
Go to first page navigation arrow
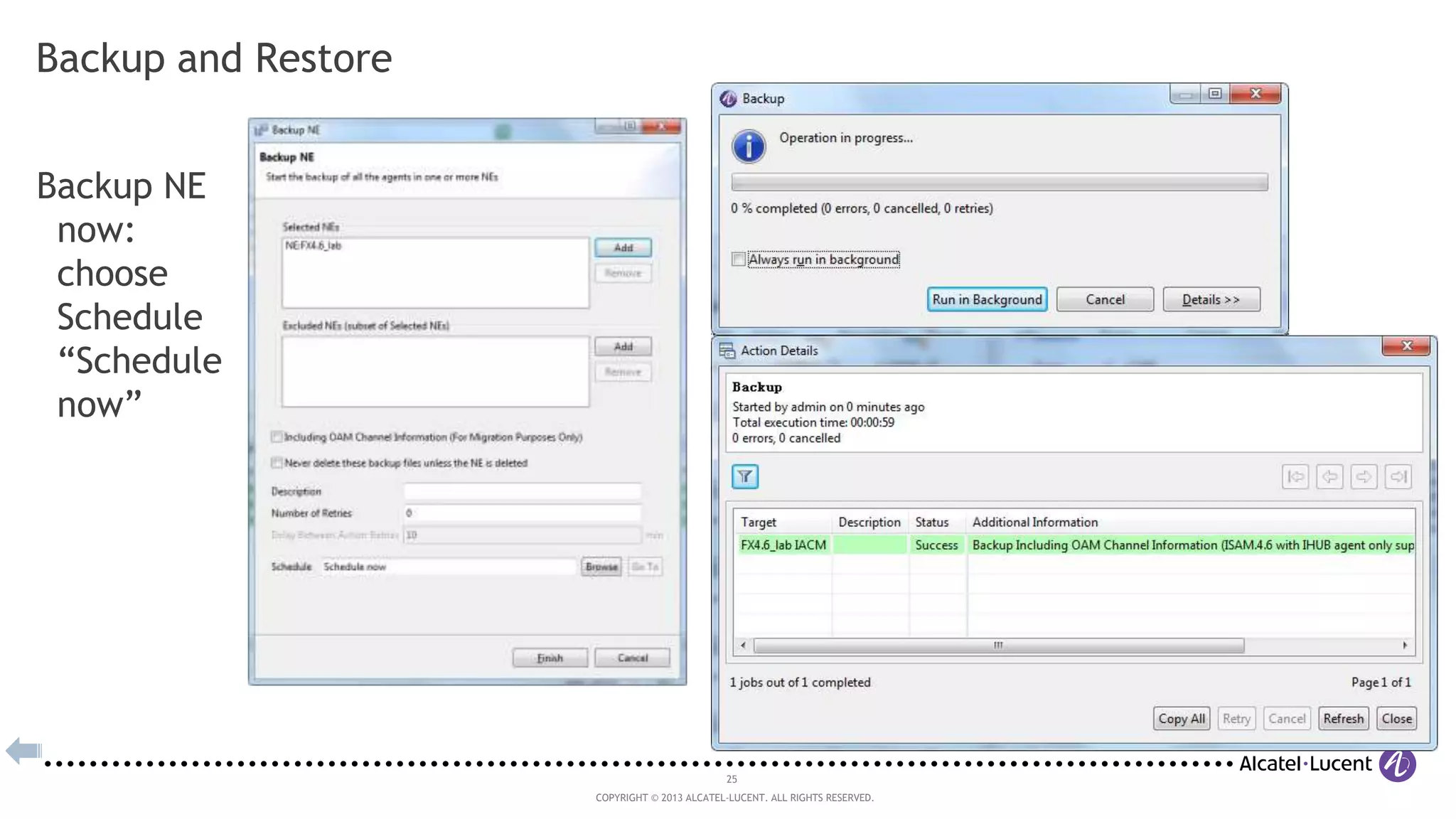(x=1295, y=476)
